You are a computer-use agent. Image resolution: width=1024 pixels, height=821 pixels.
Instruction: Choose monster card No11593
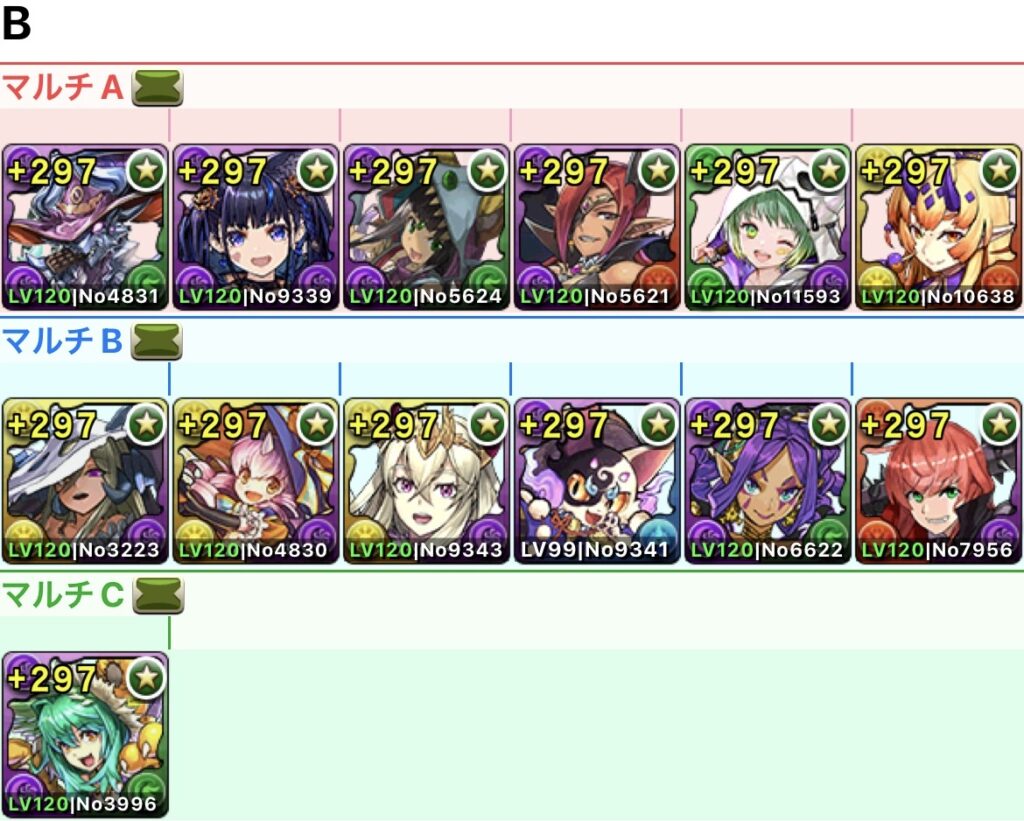coord(768,227)
